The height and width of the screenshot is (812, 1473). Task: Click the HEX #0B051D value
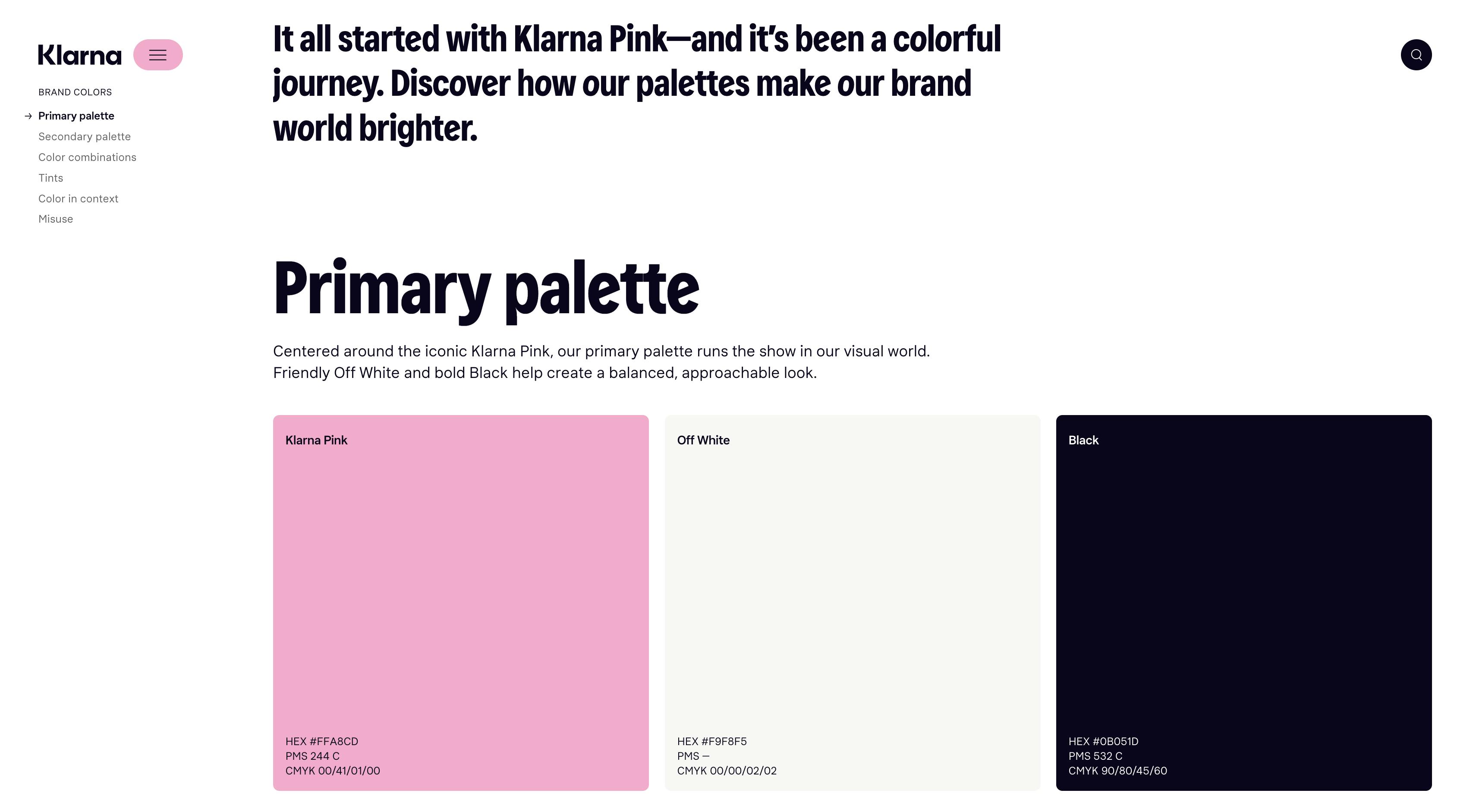[1104, 741]
